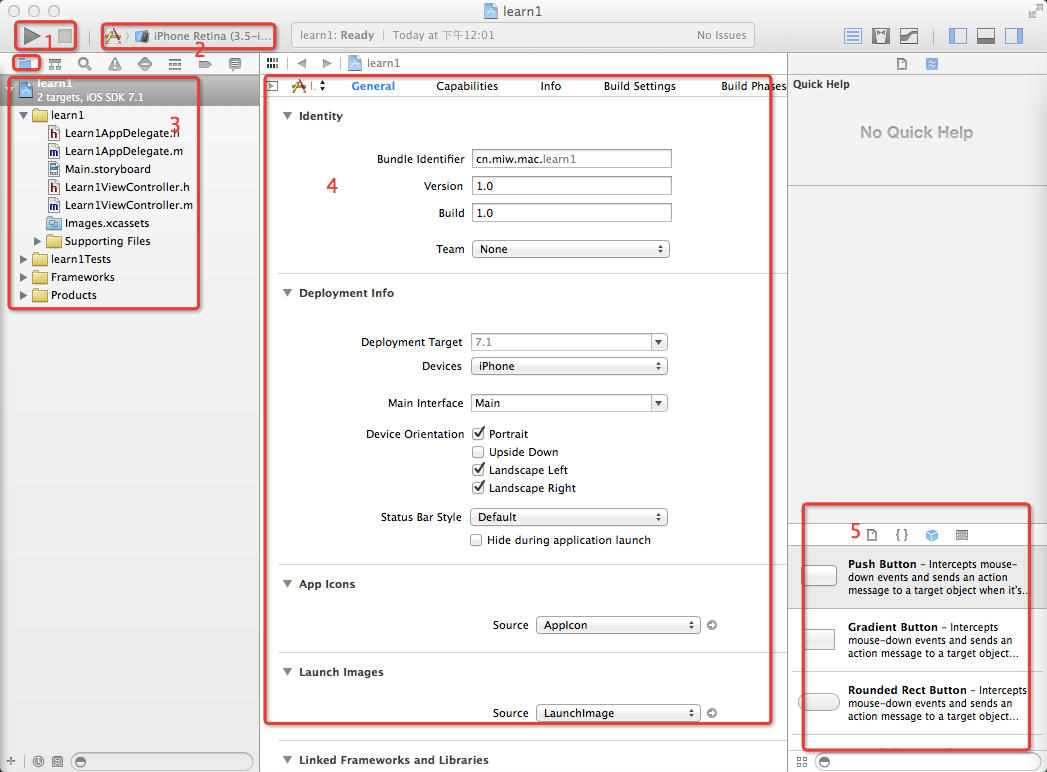Open the Team dropdown
Screen dimensions: 1047x772
pos(570,249)
